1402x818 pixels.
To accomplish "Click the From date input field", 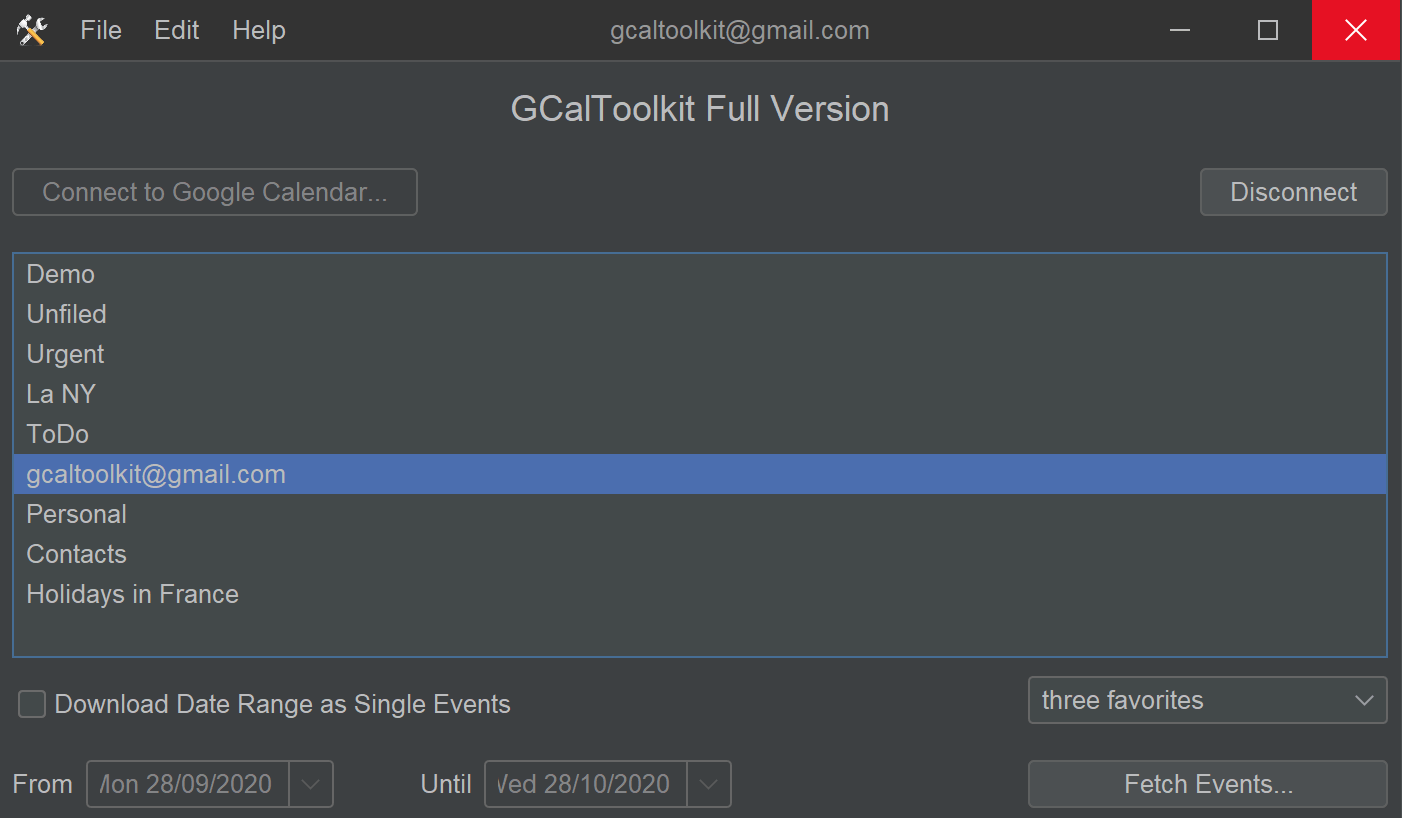I will coord(188,784).
